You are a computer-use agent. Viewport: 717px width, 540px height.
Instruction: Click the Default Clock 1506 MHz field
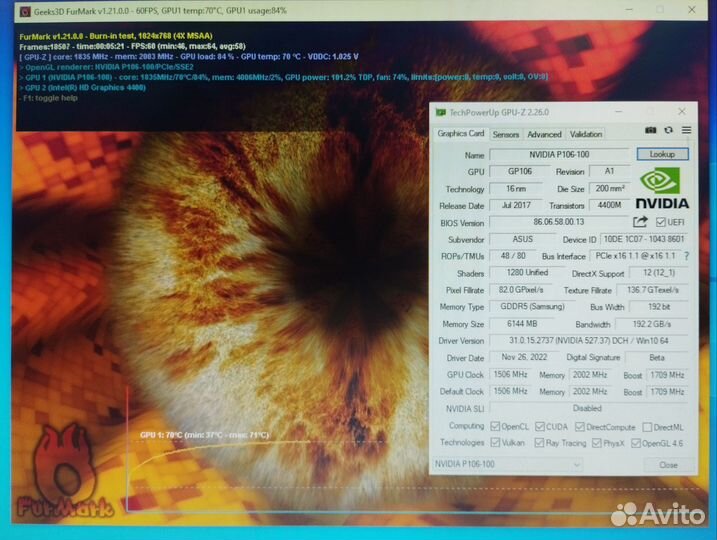(x=510, y=391)
